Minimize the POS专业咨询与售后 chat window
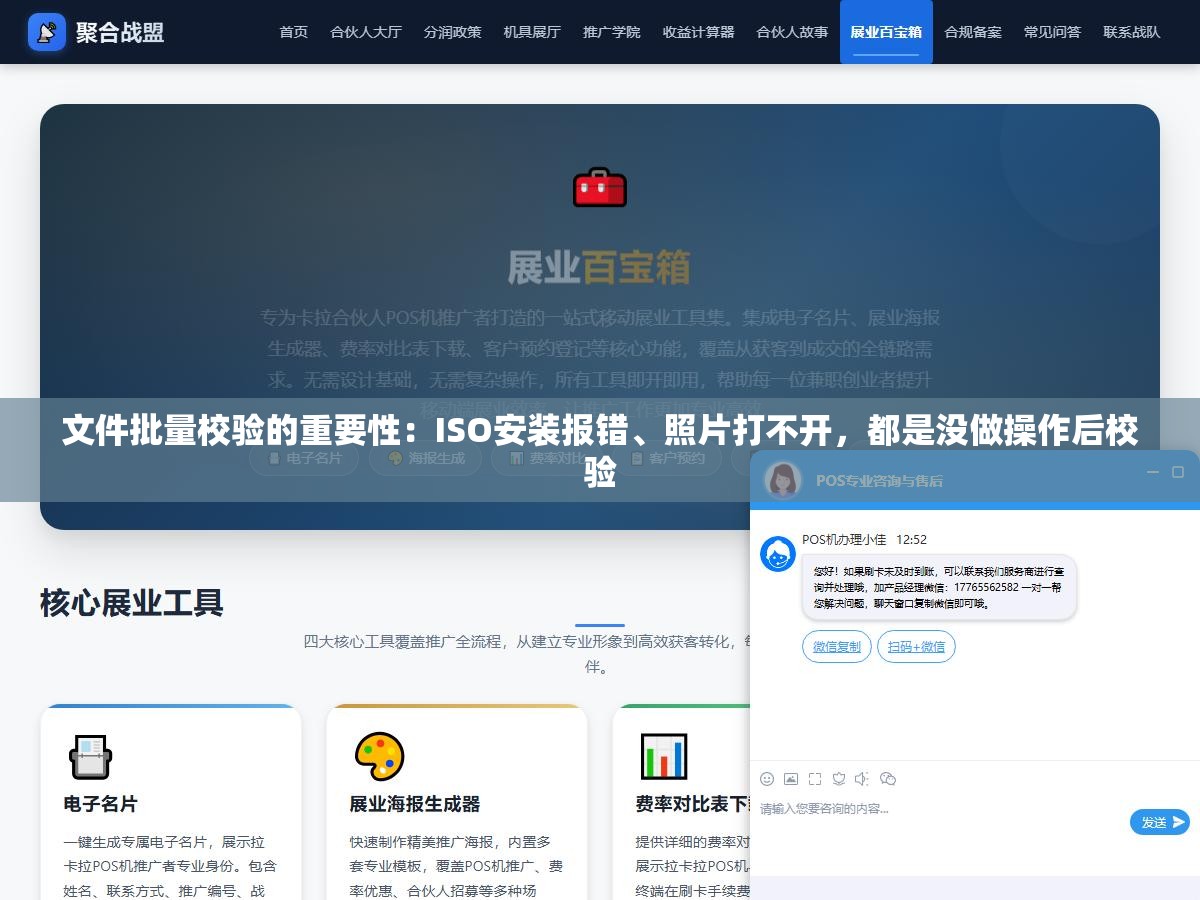The image size is (1200, 900). [1152, 472]
